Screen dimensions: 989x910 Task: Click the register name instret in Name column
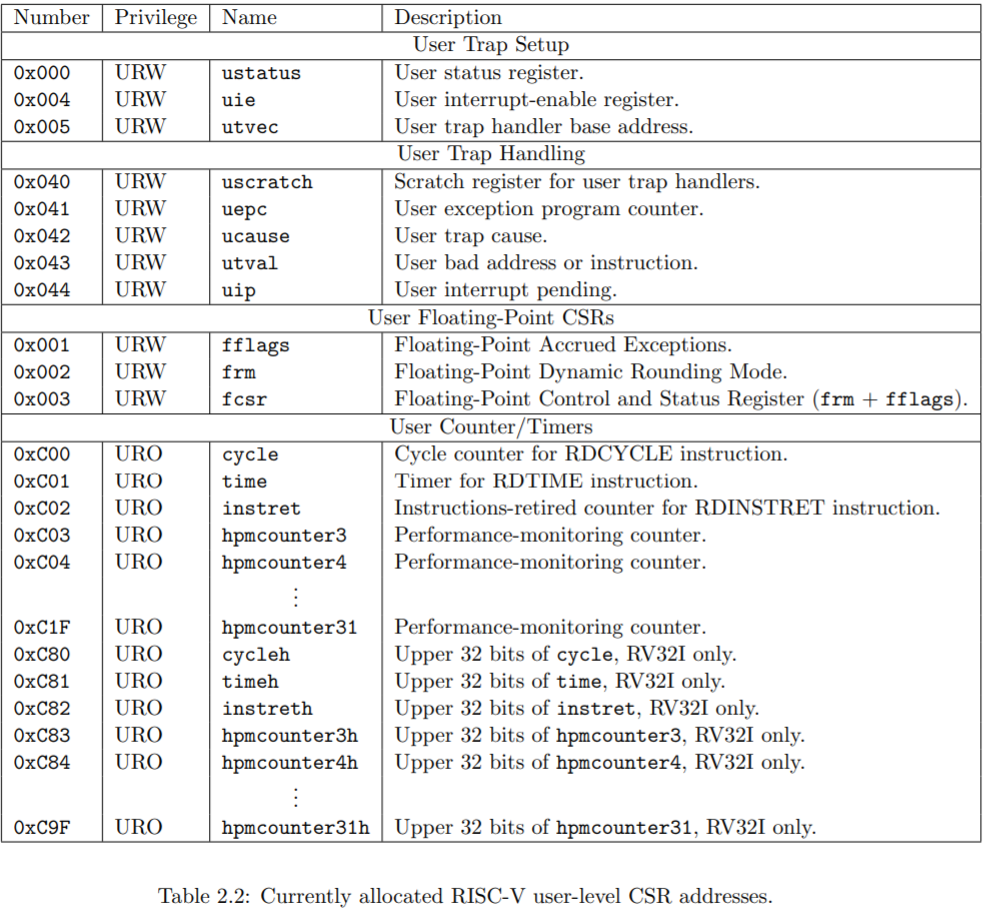(261, 509)
